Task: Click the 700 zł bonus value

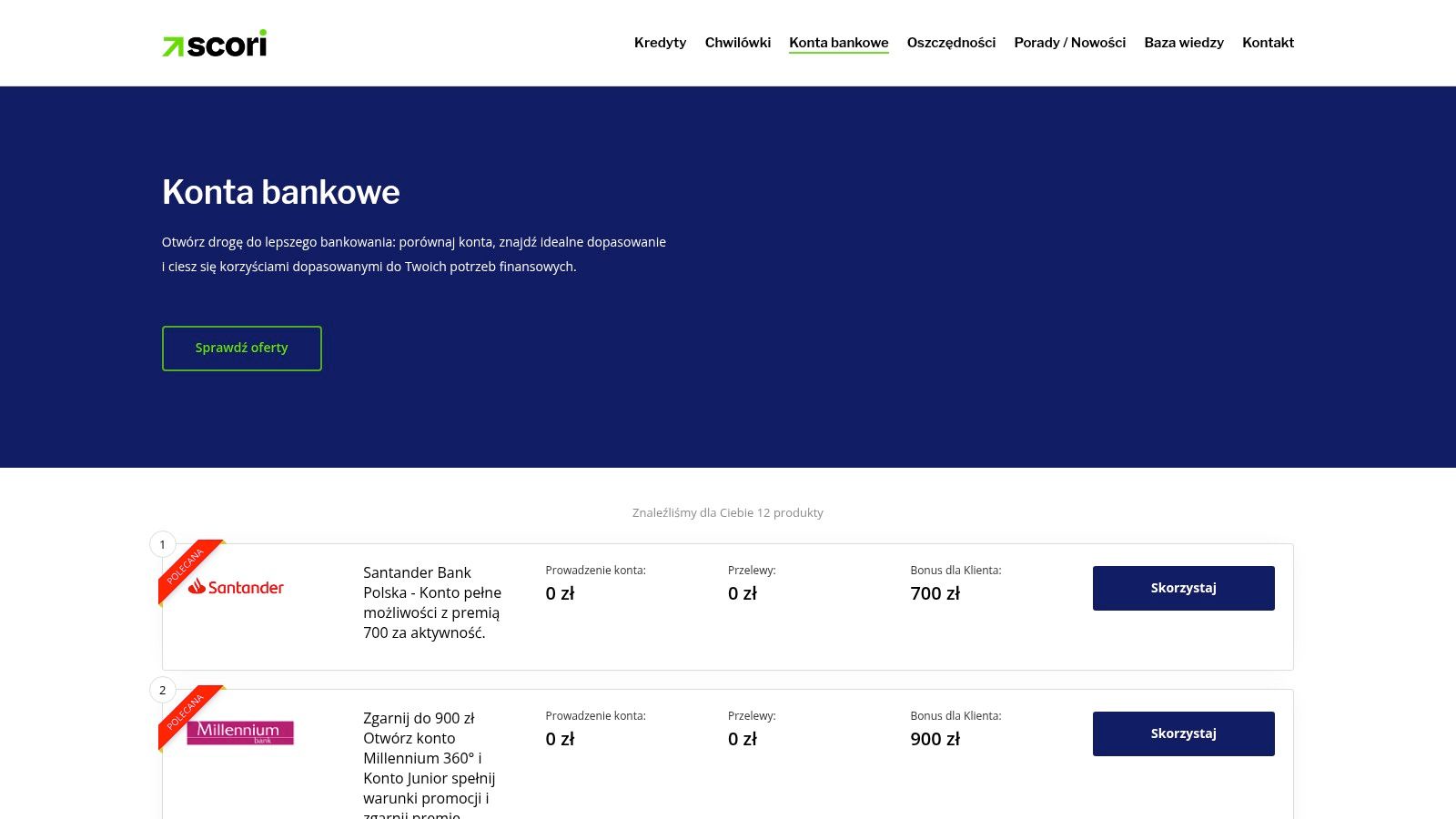Action: [x=935, y=593]
